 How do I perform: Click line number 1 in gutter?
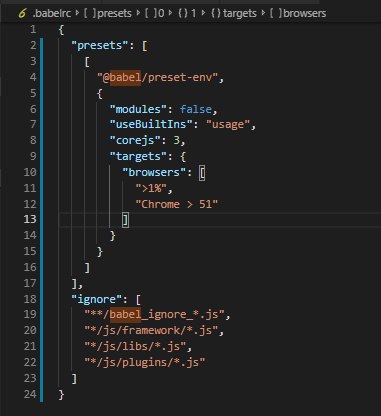(x=33, y=29)
